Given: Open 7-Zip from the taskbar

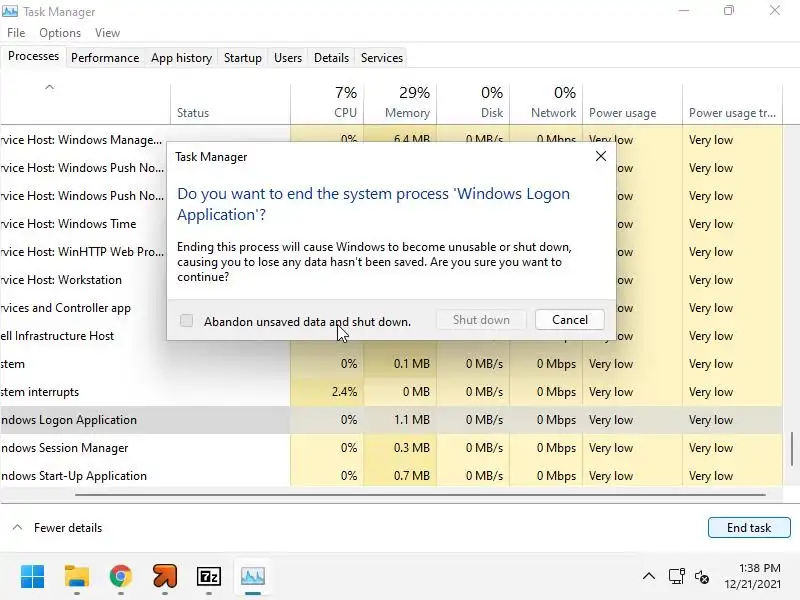Looking at the screenshot, I should pyautogui.click(x=209, y=577).
